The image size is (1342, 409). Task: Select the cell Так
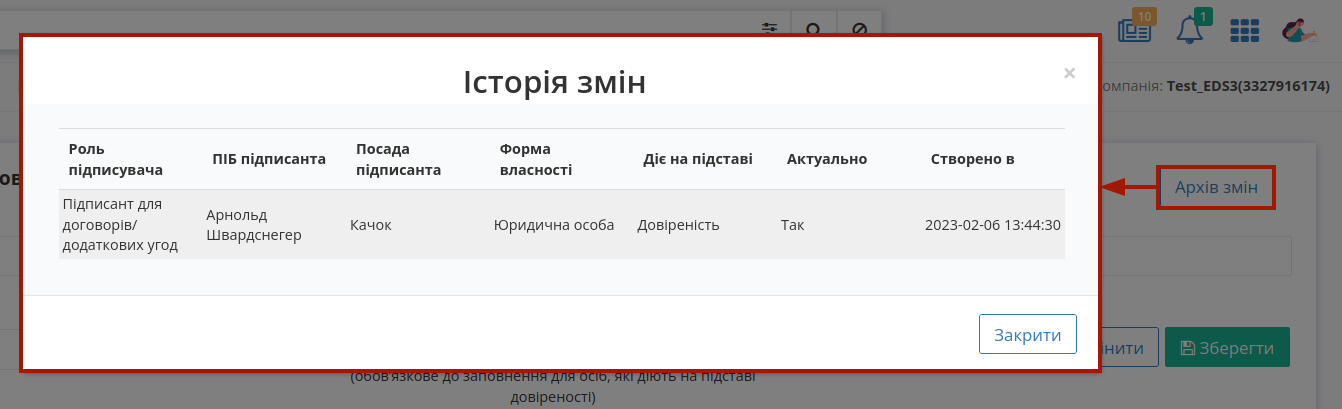click(792, 225)
